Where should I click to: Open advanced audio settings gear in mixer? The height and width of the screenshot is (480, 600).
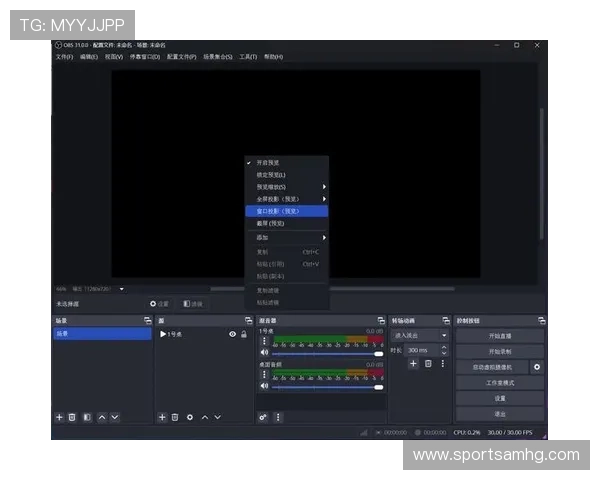tap(263, 417)
